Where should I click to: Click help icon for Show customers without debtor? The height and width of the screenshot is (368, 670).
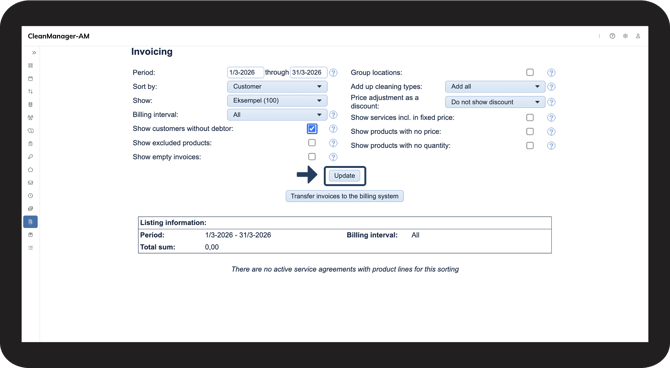(x=333, y=129)
